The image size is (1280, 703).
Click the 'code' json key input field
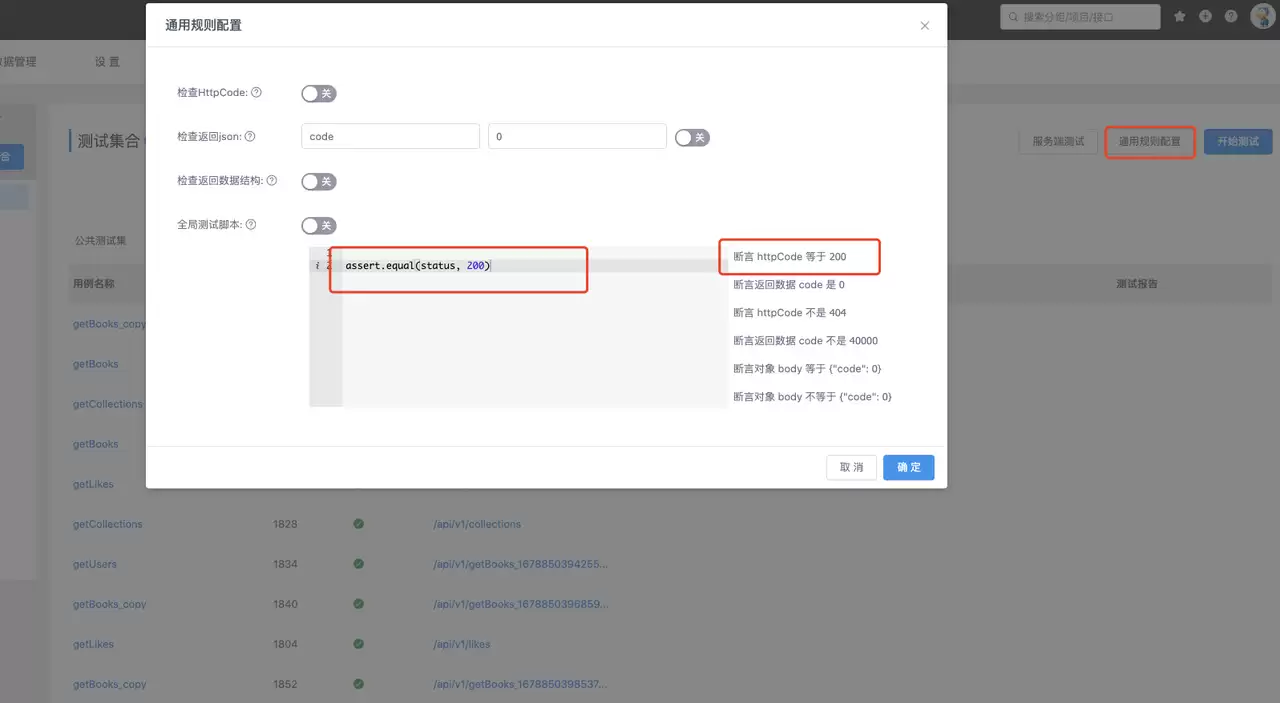coord(390,136)
